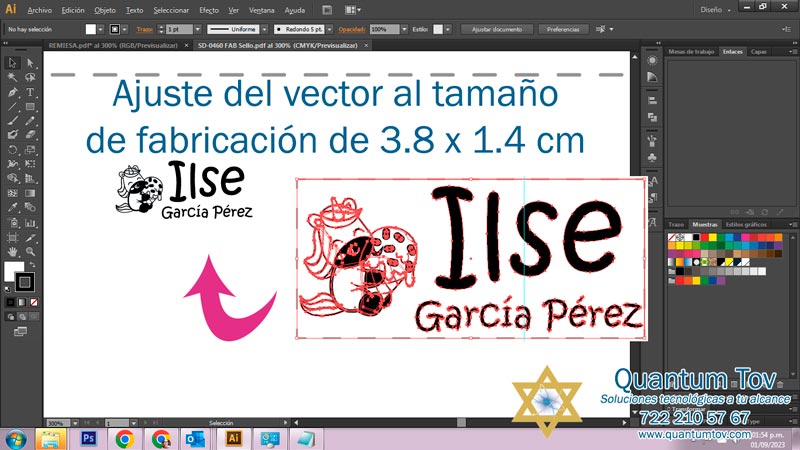Open Efecto menu
800x450 pixels.
coord(209,10)
